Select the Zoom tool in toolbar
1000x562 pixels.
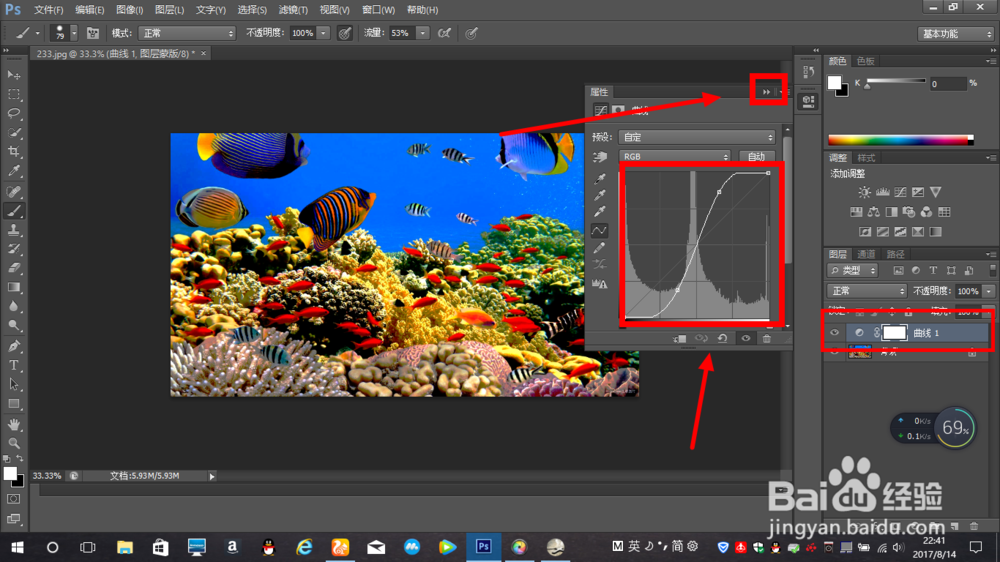(13, 443)
